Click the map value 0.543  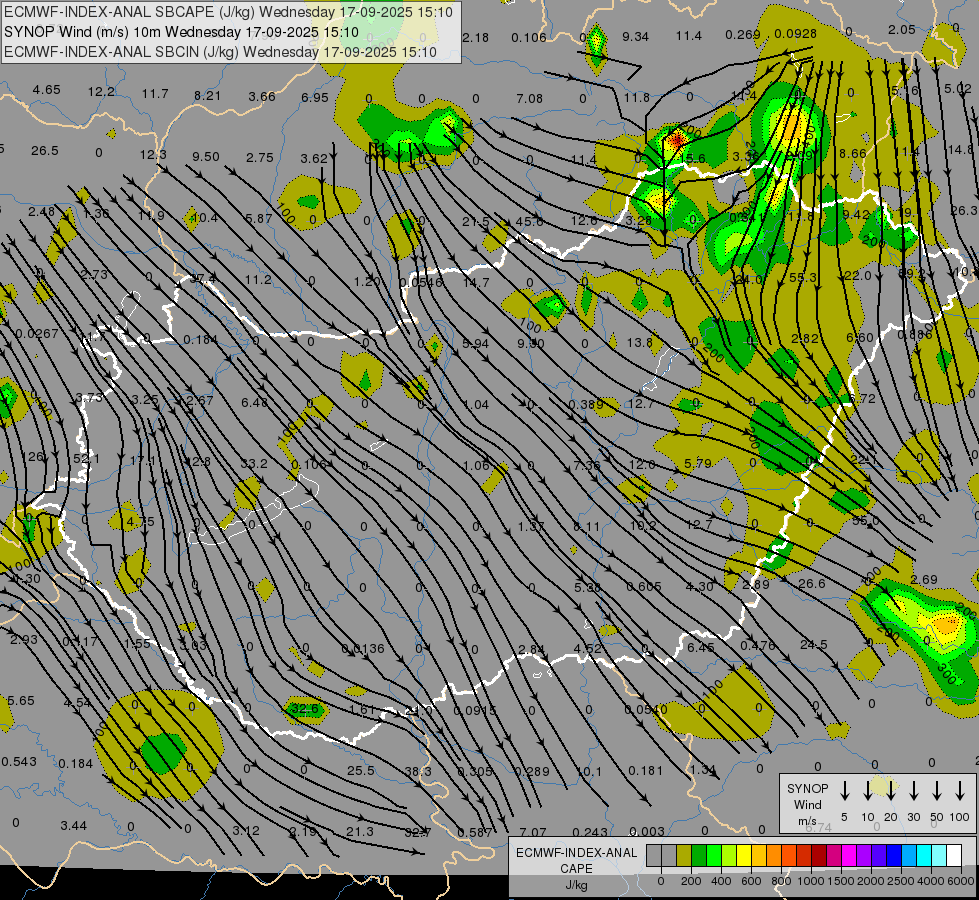click(19, 761)
